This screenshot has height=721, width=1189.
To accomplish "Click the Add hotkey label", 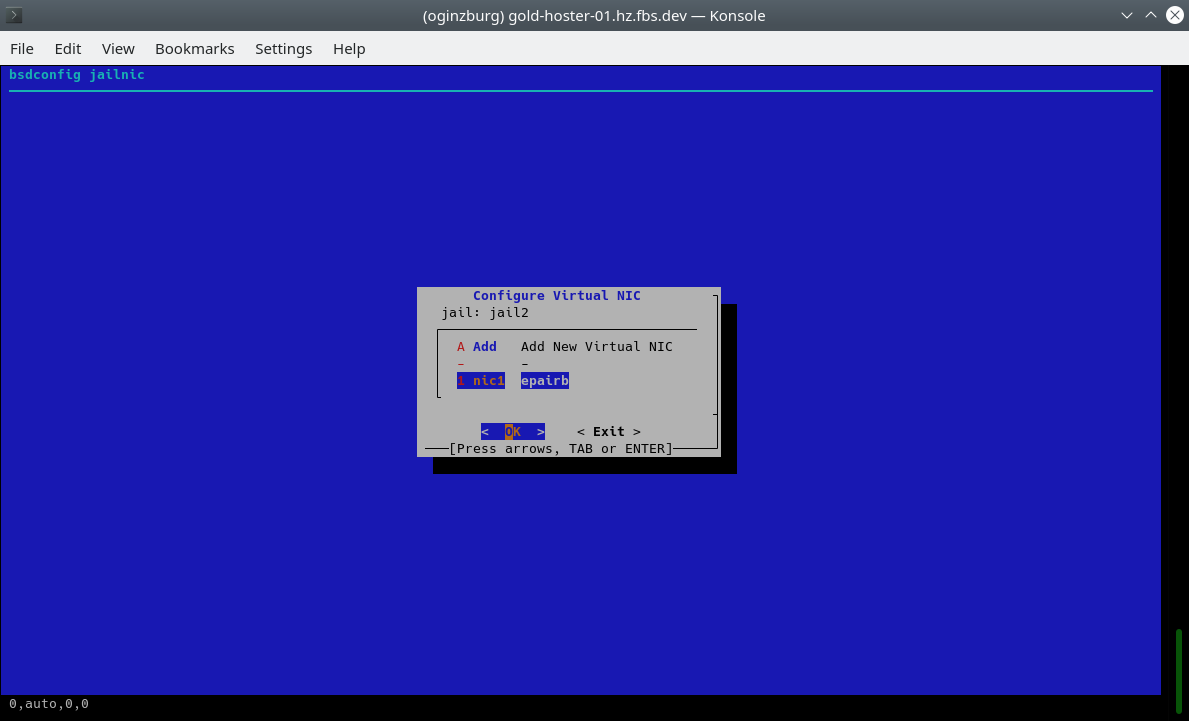I will 485,346.
